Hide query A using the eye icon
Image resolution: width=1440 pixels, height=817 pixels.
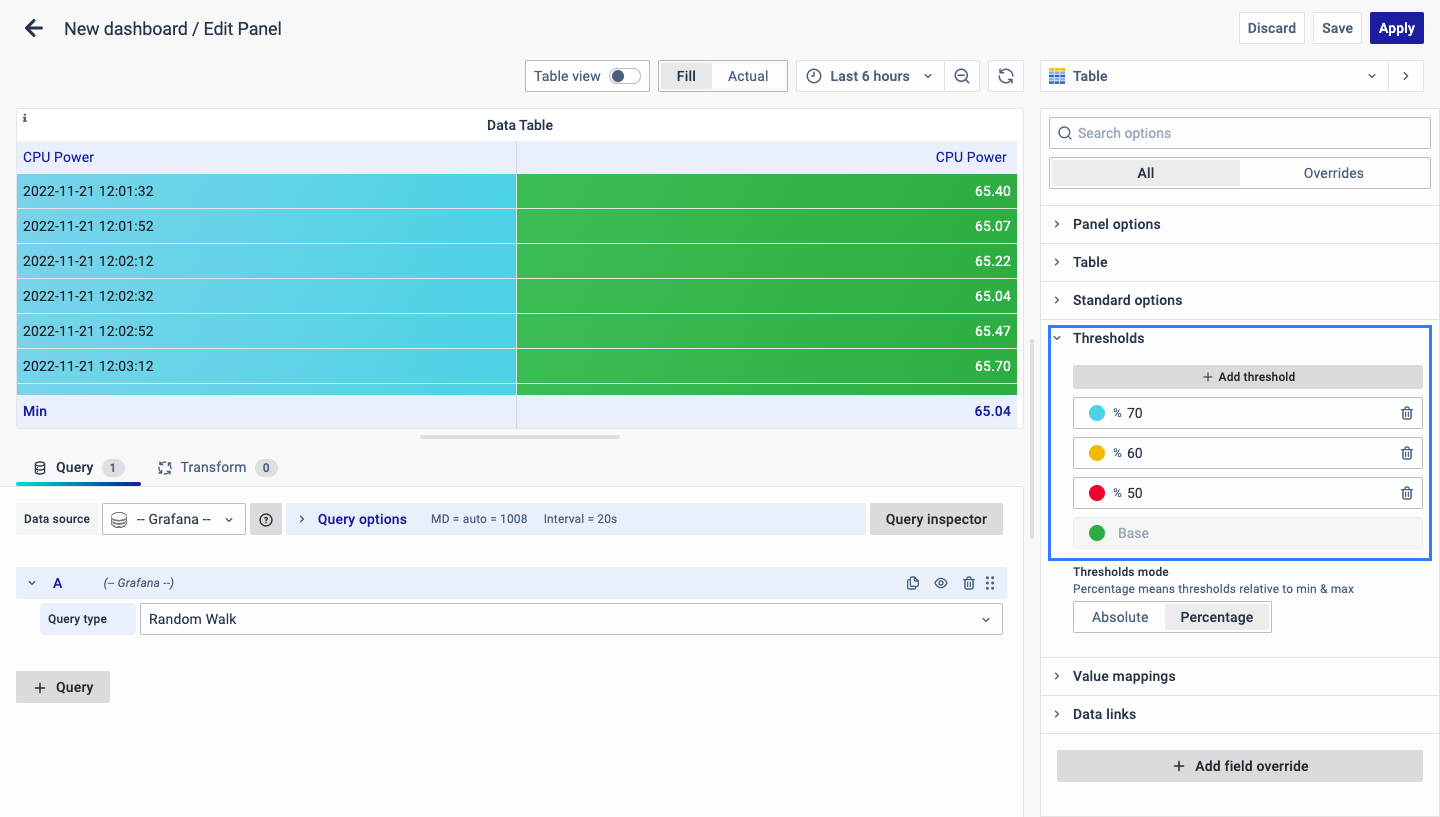940,583
